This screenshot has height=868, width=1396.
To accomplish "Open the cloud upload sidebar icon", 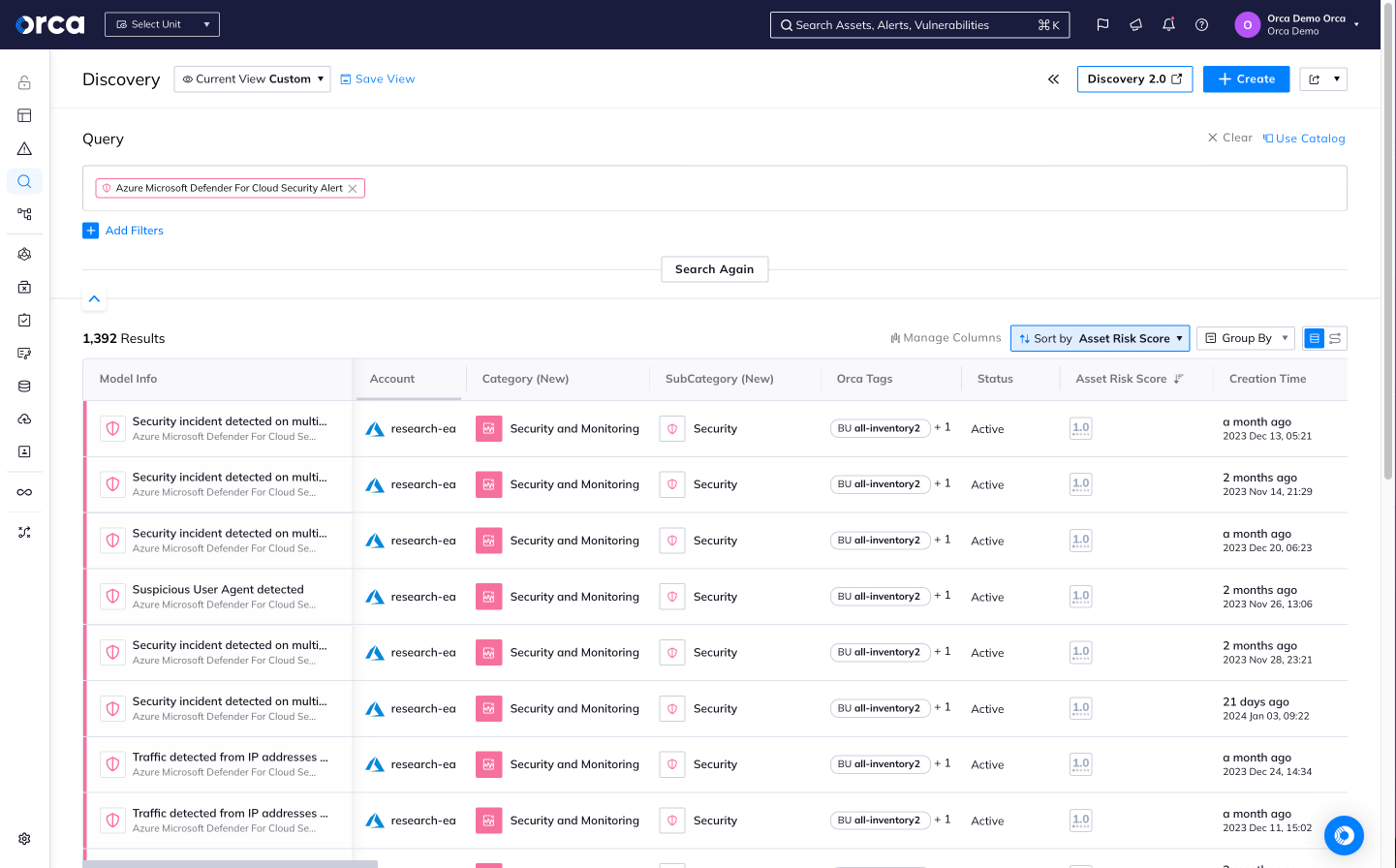I will point(24,418).
